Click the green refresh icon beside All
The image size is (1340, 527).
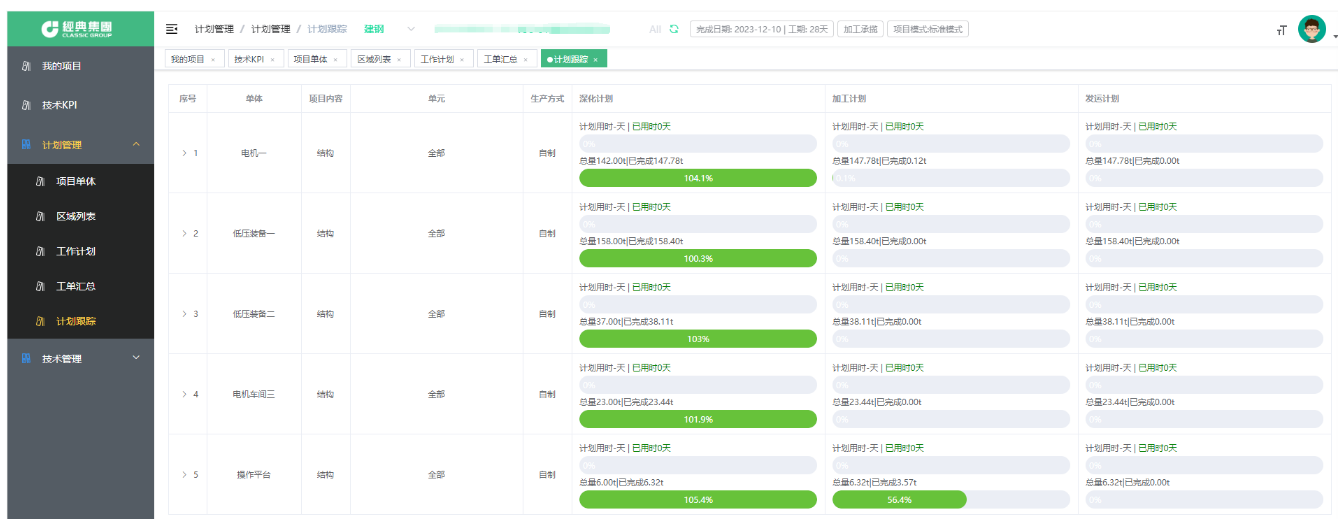(674, 29)
